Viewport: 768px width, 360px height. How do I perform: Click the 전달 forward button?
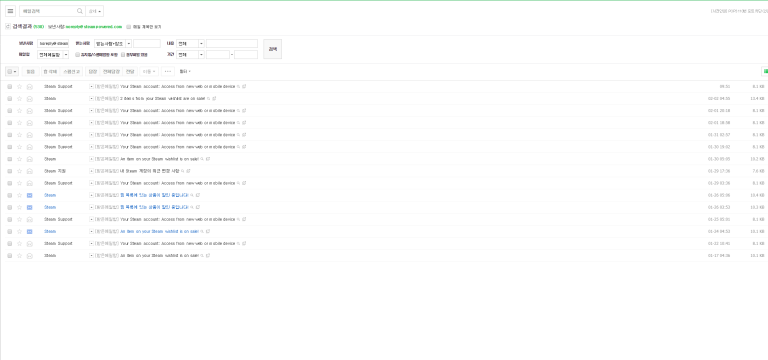coord(129,72)
